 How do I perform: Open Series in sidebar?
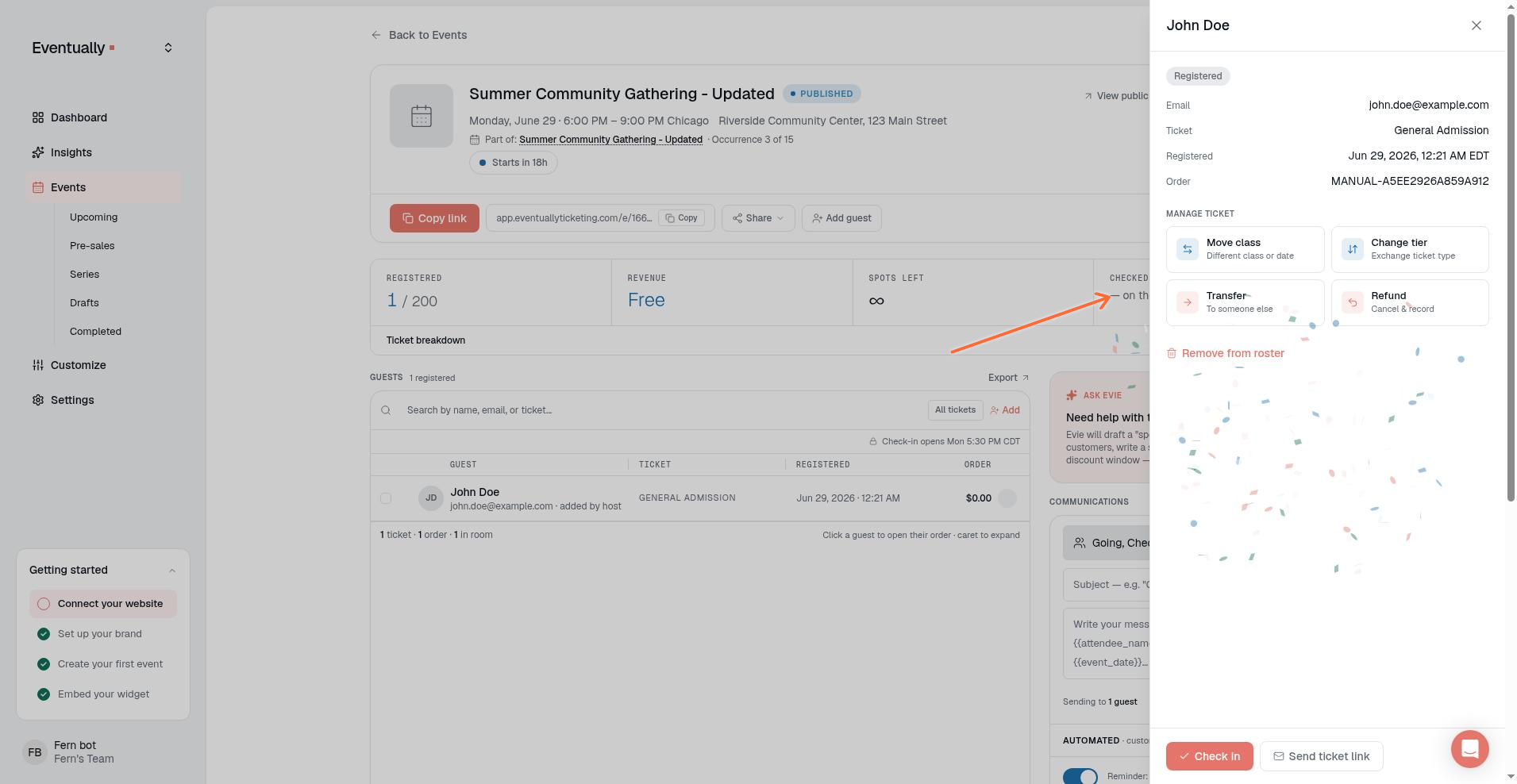(84, 274)
